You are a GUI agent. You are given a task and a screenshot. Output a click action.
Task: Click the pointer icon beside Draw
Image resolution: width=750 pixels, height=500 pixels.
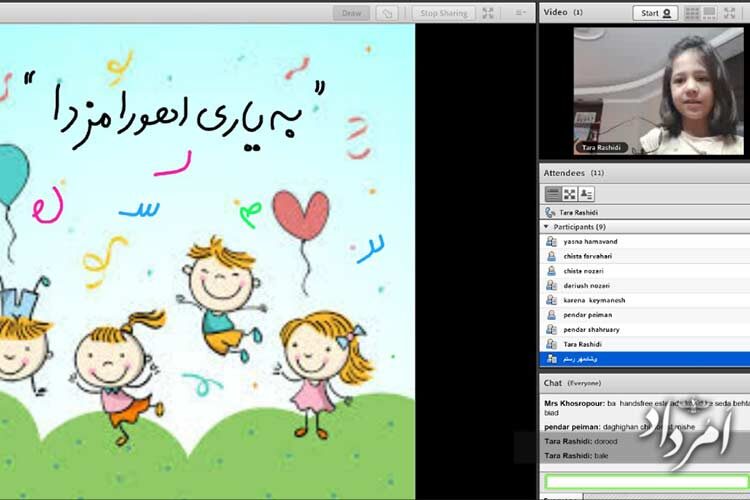click(385, 13)
